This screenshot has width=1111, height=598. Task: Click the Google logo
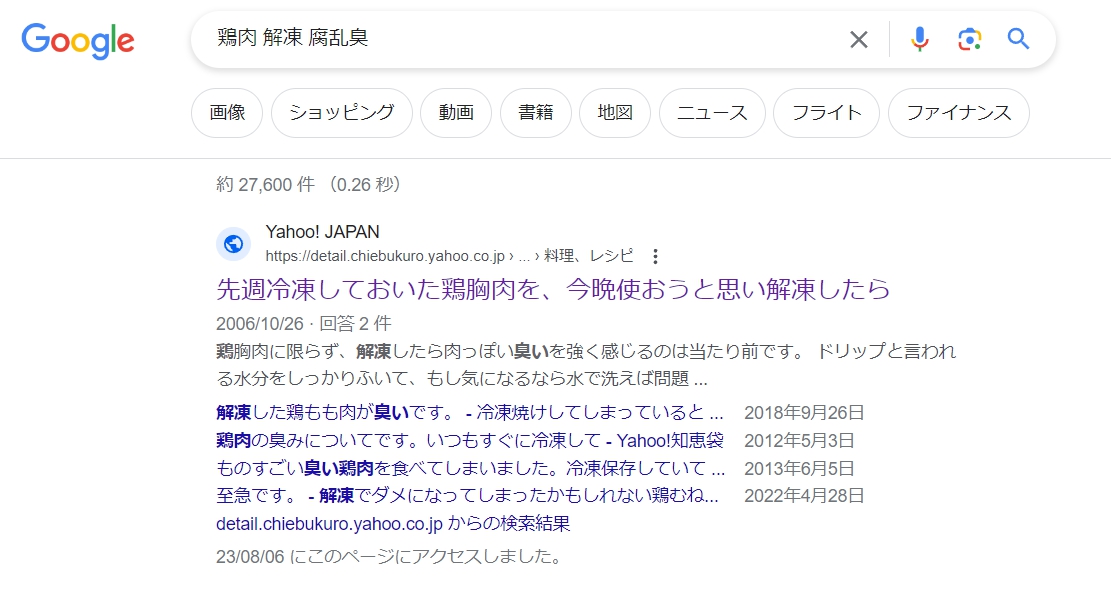[78, 40]
